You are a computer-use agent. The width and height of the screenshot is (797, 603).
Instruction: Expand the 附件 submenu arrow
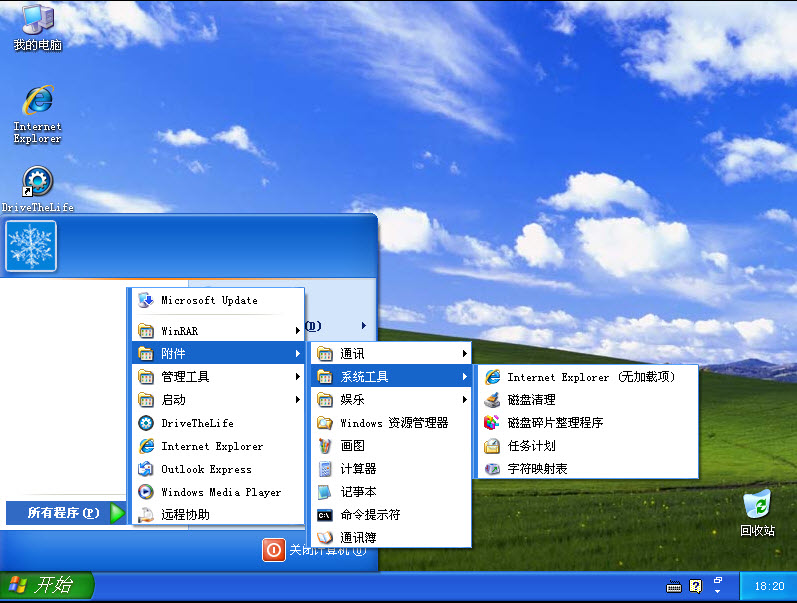pyautogui.click(x=297, y=353)
